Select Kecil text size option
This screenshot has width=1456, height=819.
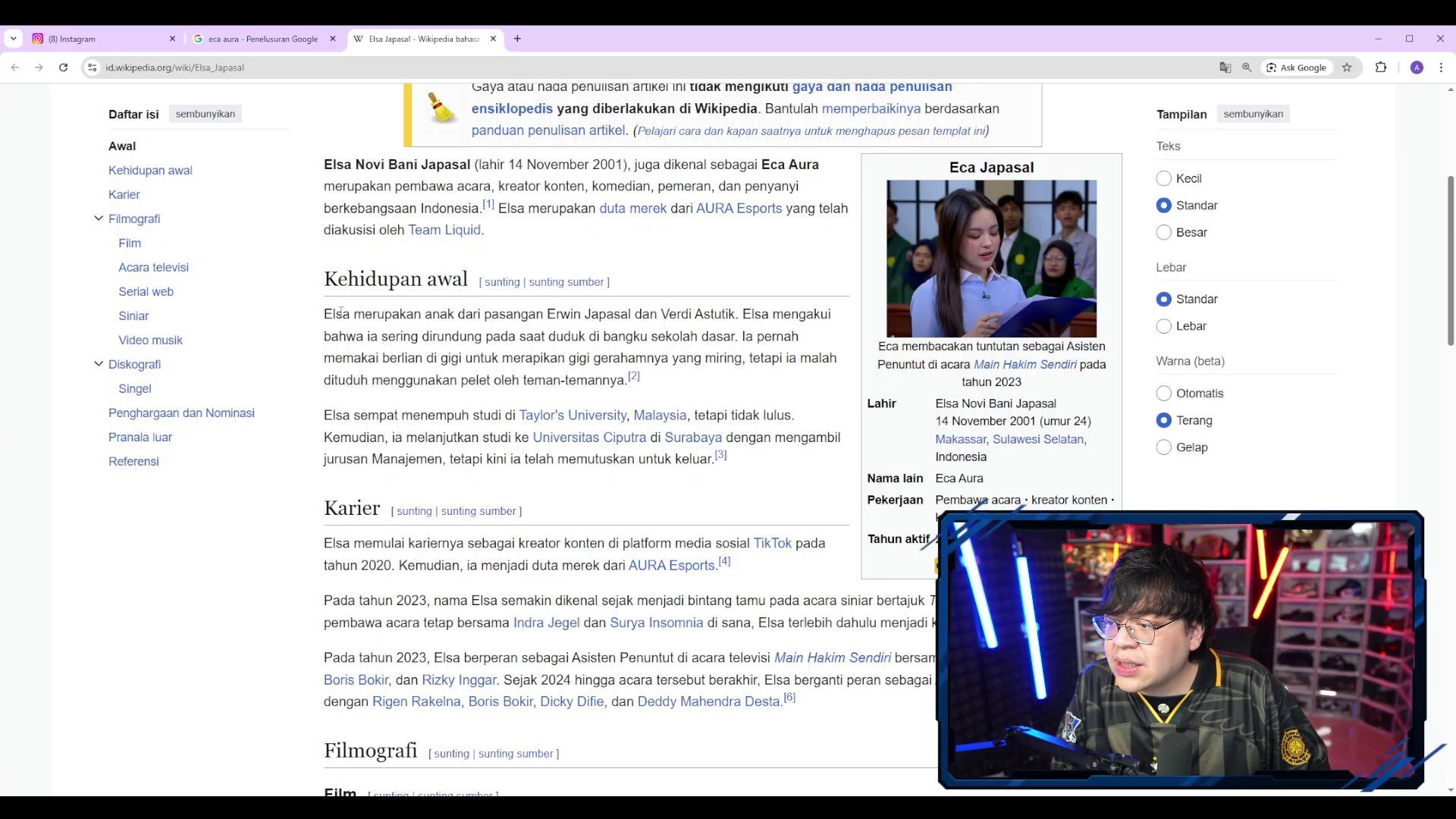[1164, 179]
